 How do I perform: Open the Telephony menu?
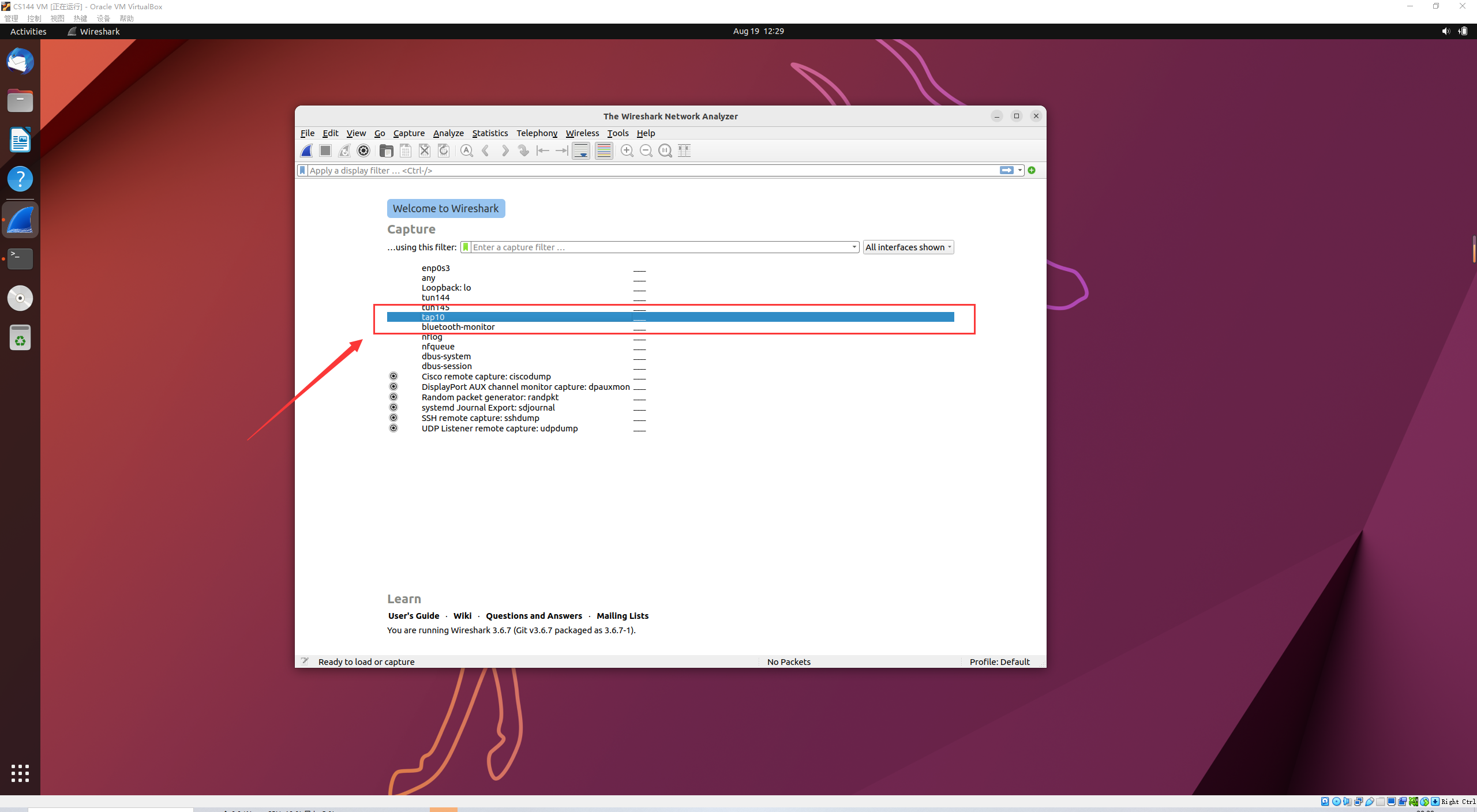[537, 133]
